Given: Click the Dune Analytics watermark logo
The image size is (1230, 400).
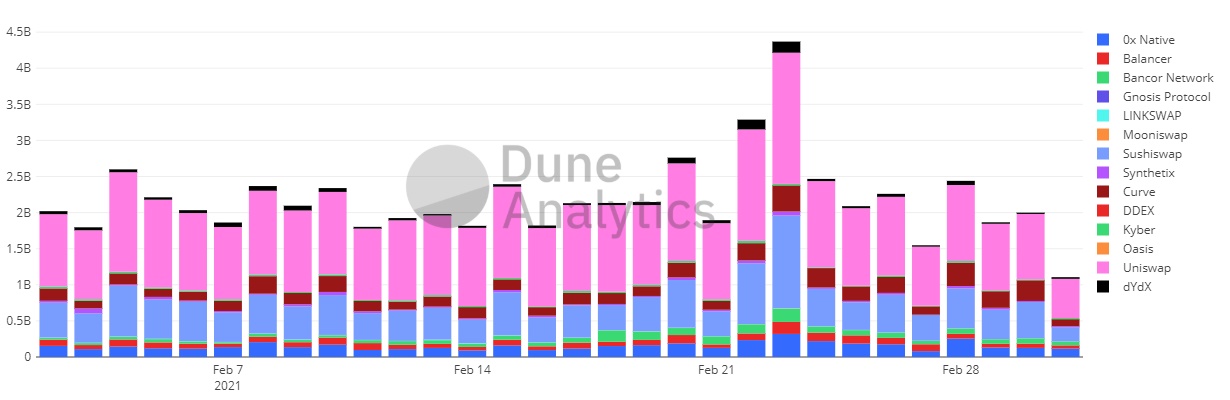Looking at the screenshot, I should tap(447, 185).
